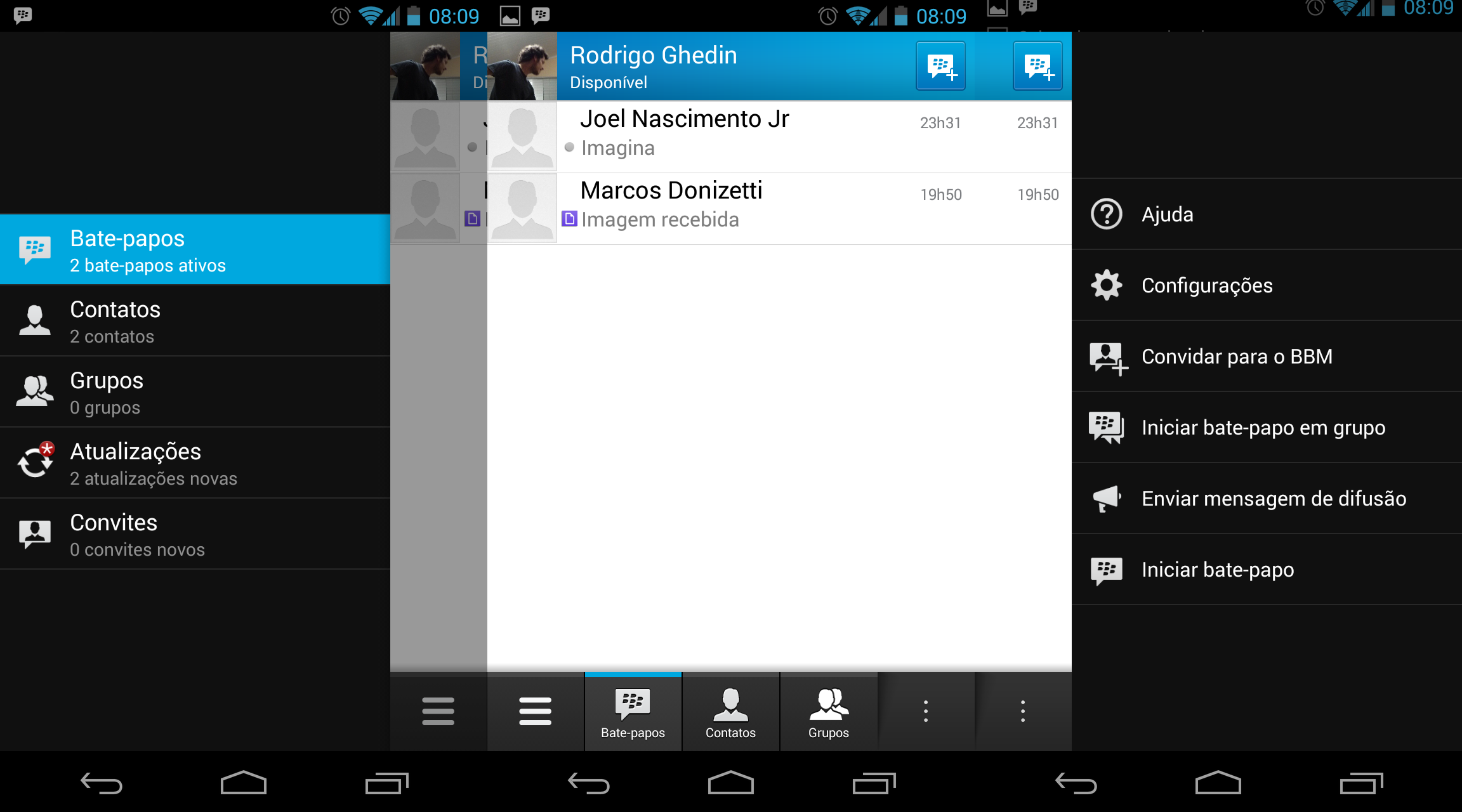This screenshot has height=812, width=1462.
Task: Tap Rodrigo Ghedin profile photo
Action: click(x=522, y=66)
